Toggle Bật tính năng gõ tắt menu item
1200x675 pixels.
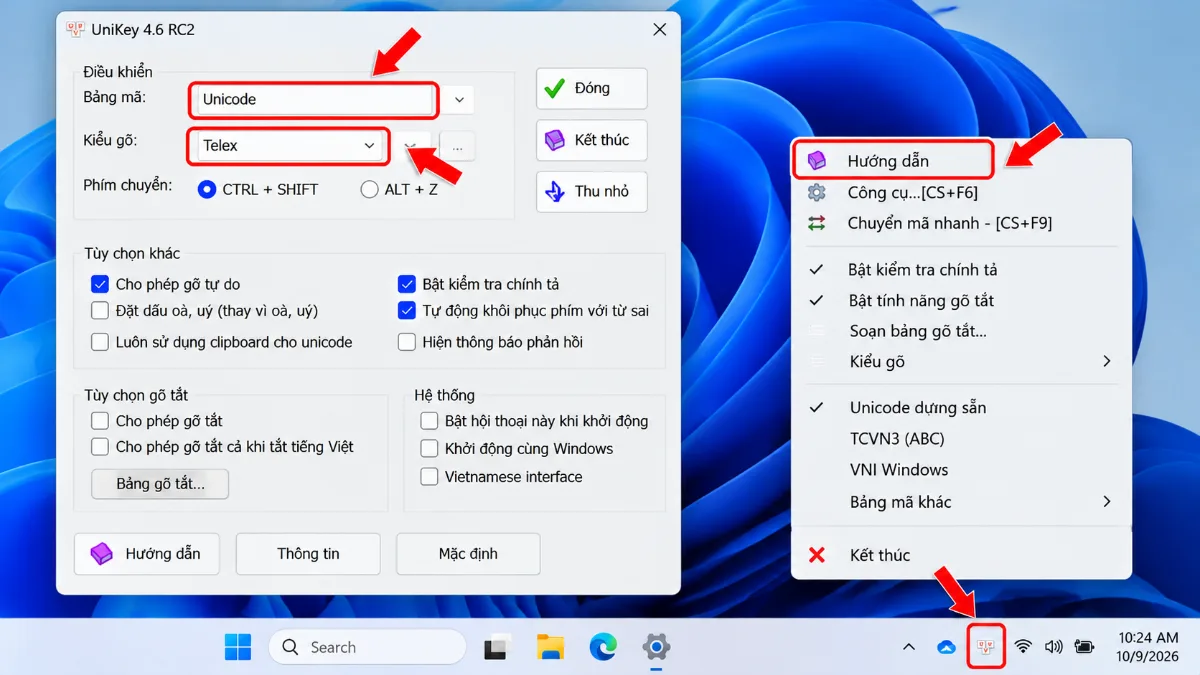coord(961,301)
